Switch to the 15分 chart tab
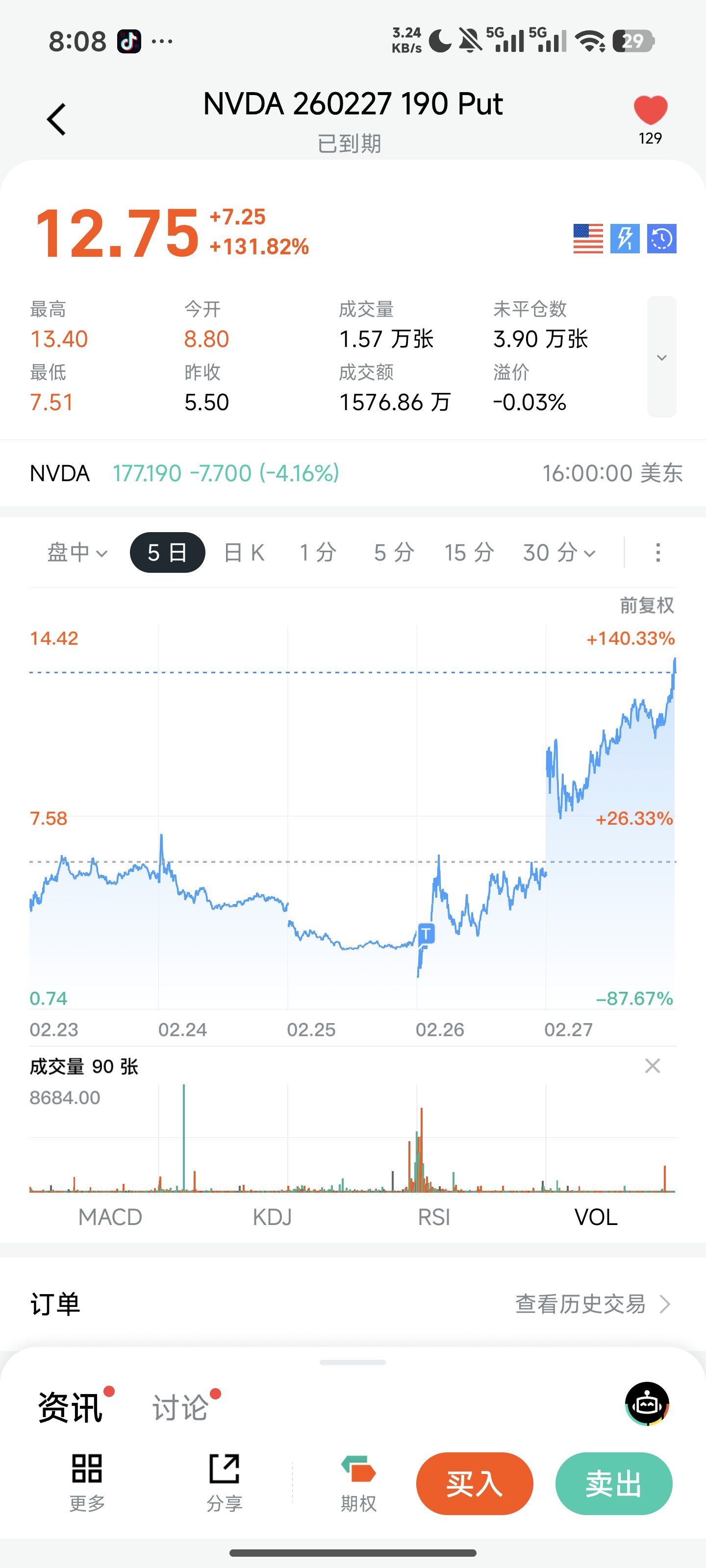Screen dimensions: 706x1568 (x=468, y=553)
